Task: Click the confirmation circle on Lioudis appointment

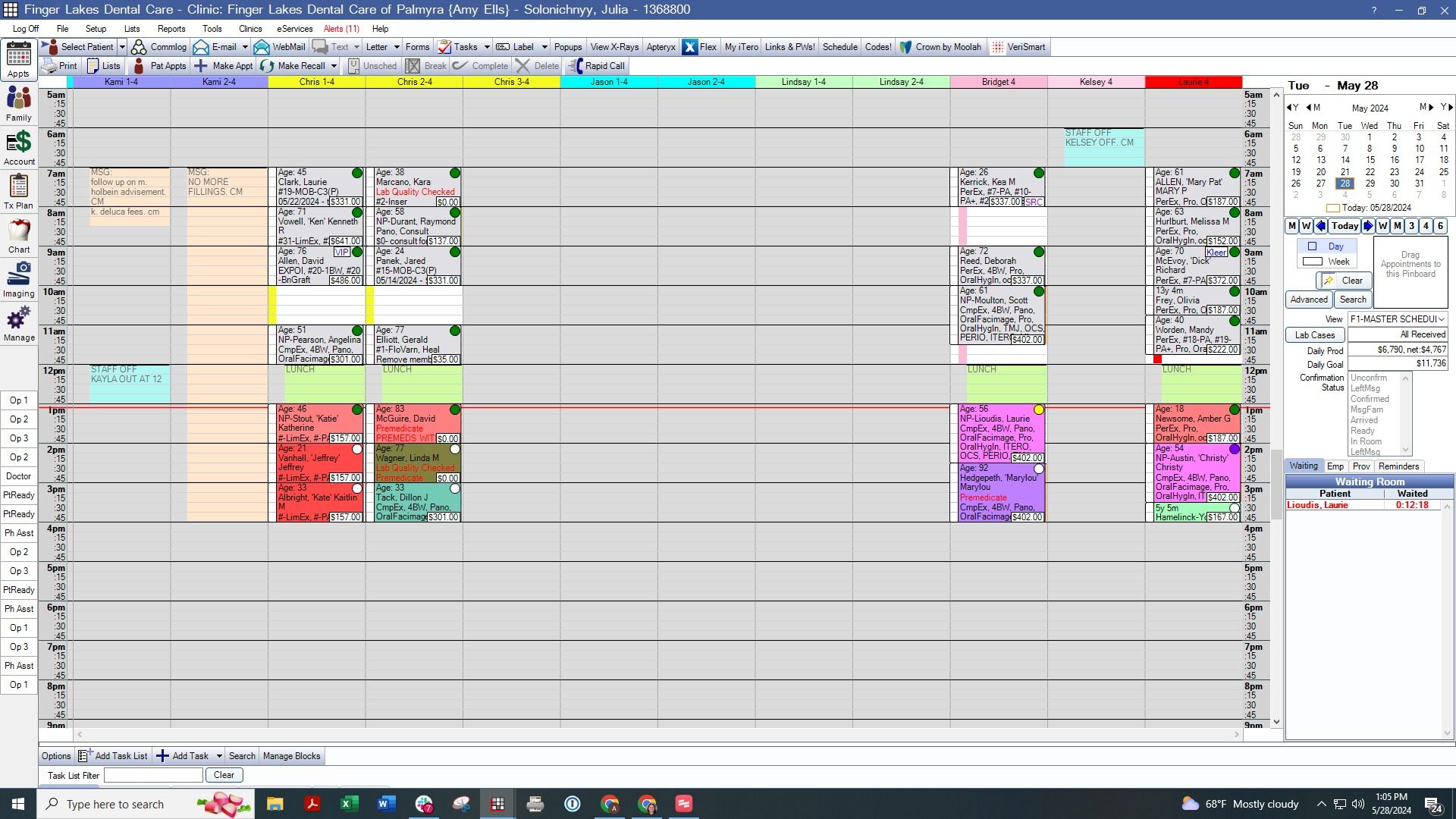Action: click(x=1039, y=410)
